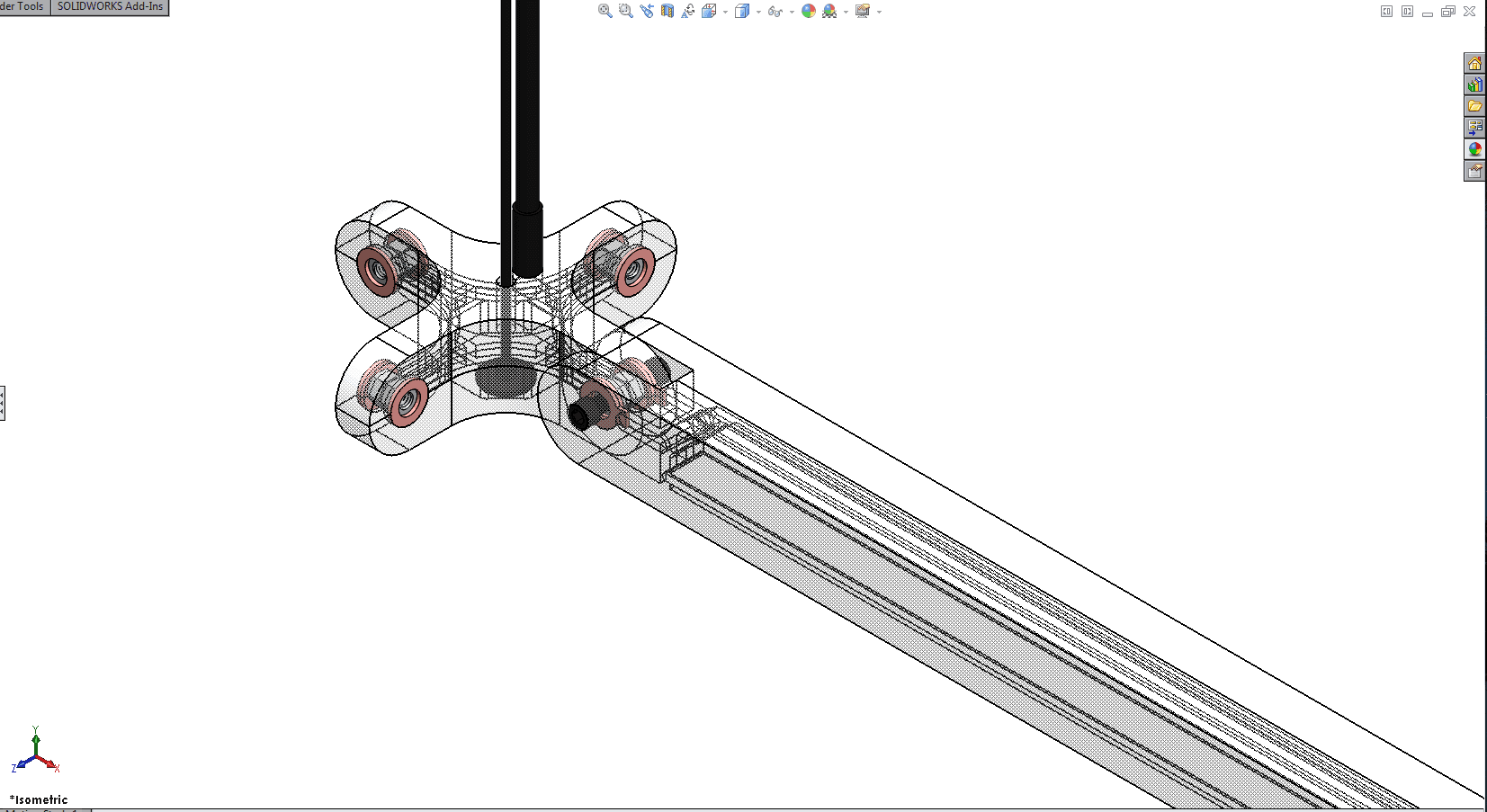Open SOLIDWORKS Resources home task pane tab
Image resolution: width=1487 pixels, height=812 pixels.
click(x=1474, y=63)
